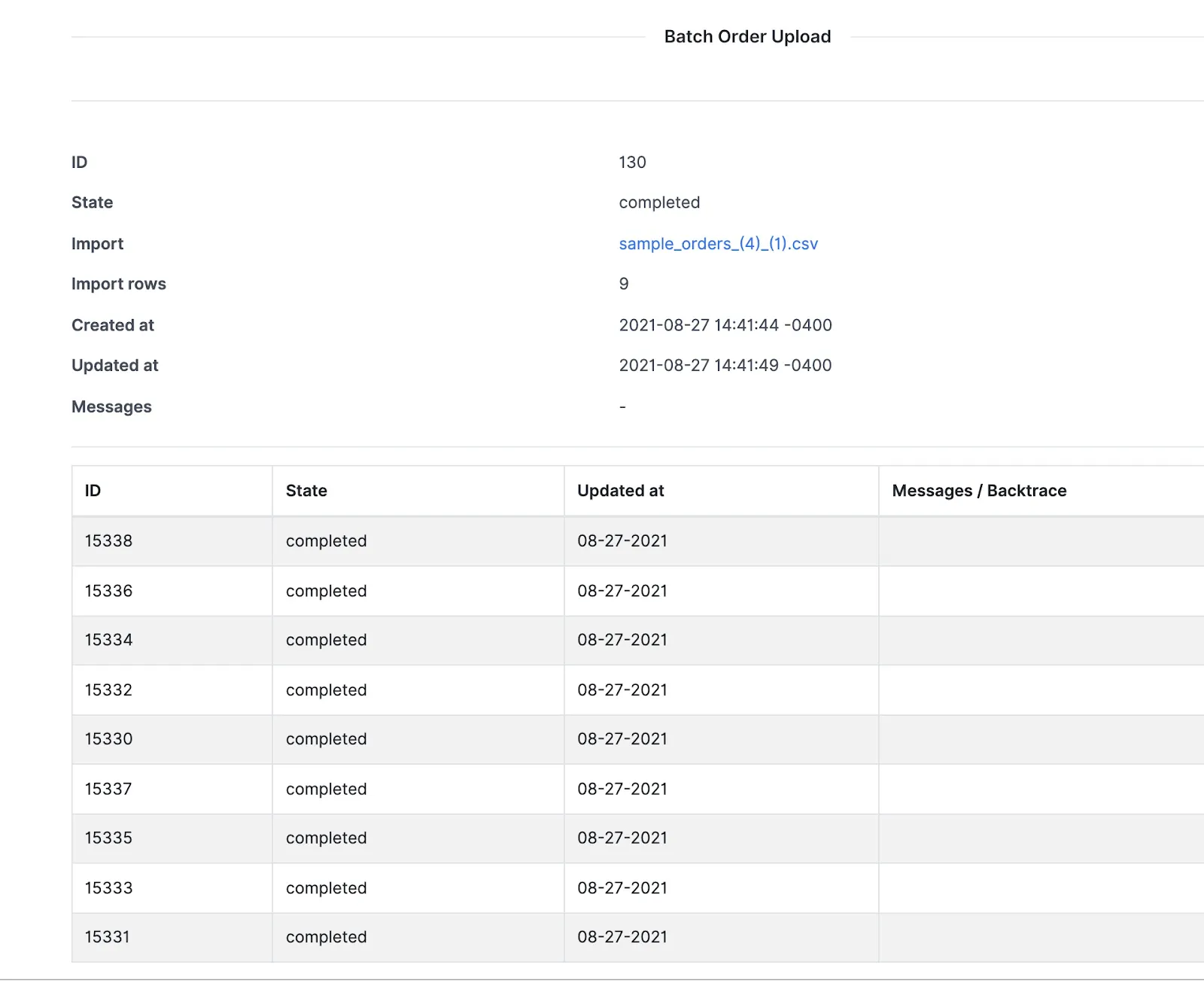The height and width of the screenshot is (989, 1204).
Task: Select row with ID 15336
Action: tap(637, 591)
